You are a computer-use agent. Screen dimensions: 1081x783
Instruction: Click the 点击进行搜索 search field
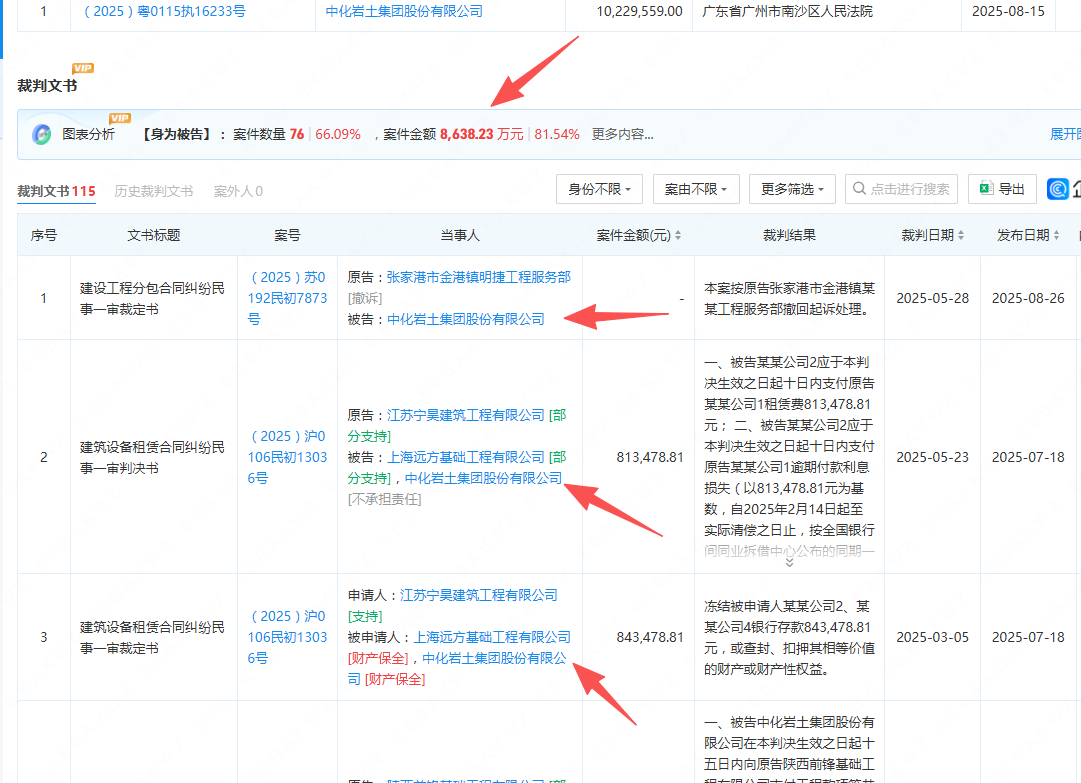(x=901, y=189)
